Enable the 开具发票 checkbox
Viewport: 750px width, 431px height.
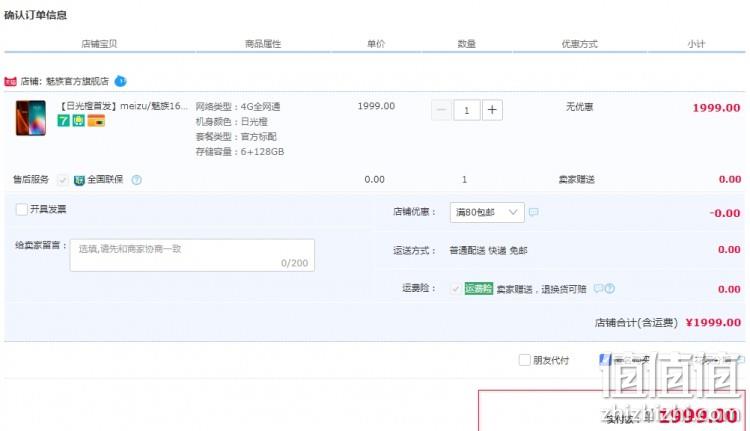click(22, 209)
